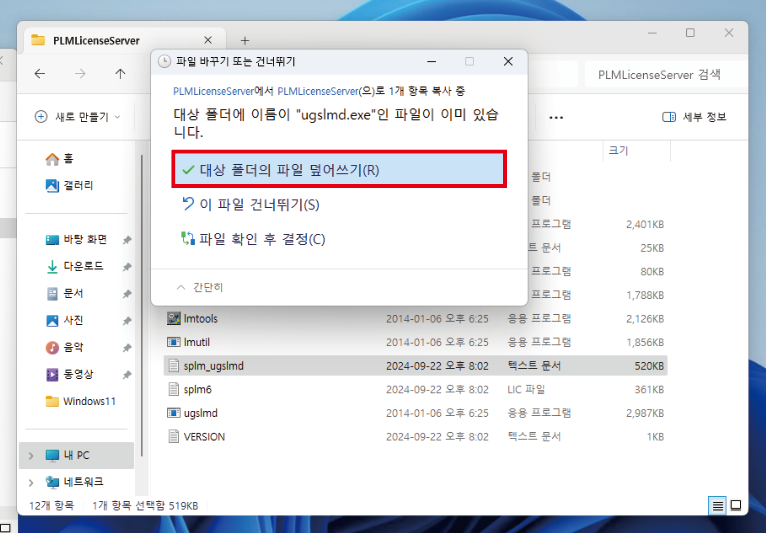766x533 pixels.
Task: Select the PLMLicenseServer tab
Action: click(x=124, y=40)
